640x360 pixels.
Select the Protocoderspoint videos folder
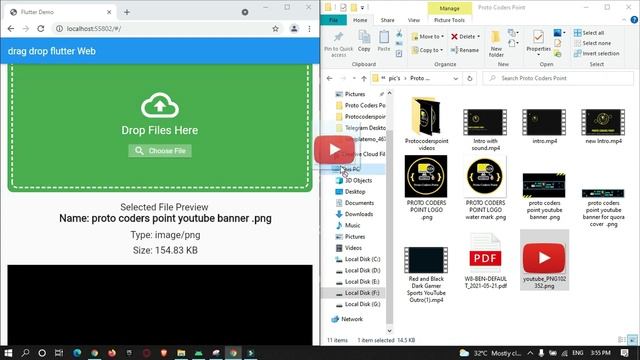427,124
